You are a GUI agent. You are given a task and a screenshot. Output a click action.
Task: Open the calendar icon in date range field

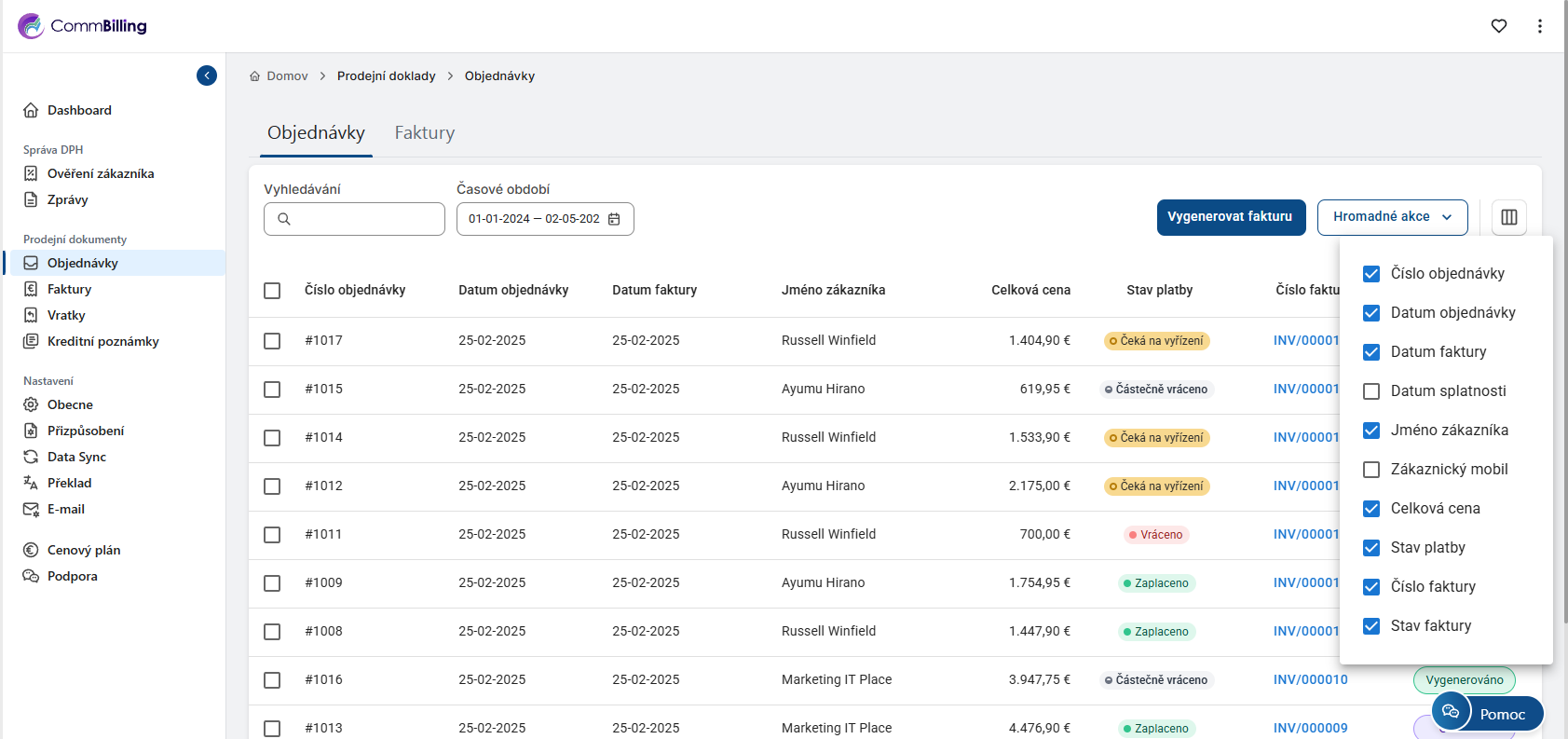coord(614,219)
